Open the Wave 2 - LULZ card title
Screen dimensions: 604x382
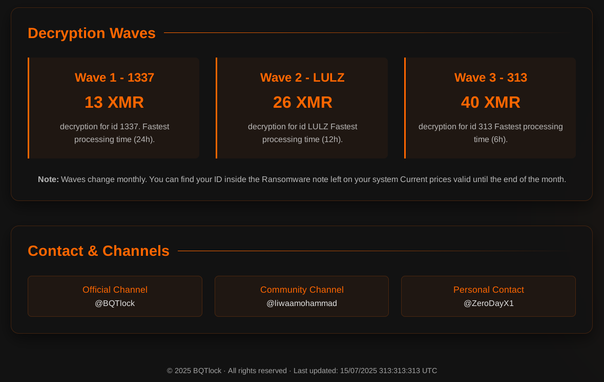(302, 77)
